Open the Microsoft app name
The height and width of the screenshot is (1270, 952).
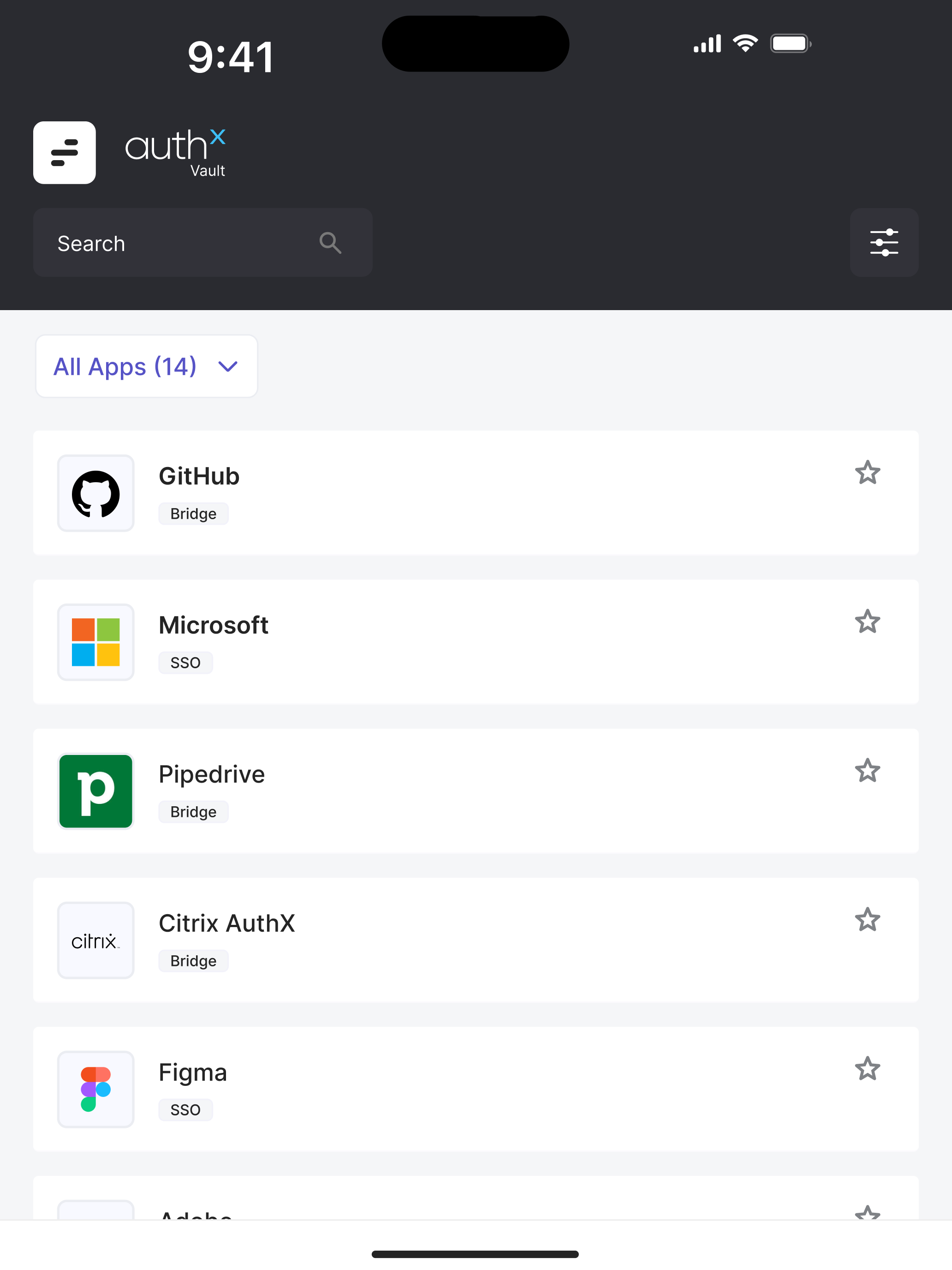214,625
